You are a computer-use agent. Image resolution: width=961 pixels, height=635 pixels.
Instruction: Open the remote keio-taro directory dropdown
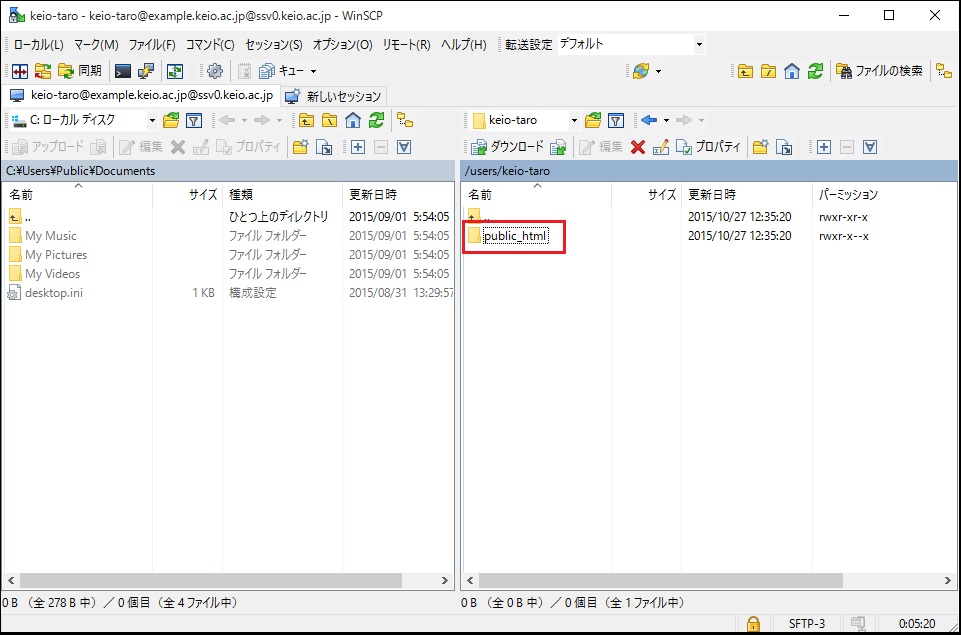[574, 121]
